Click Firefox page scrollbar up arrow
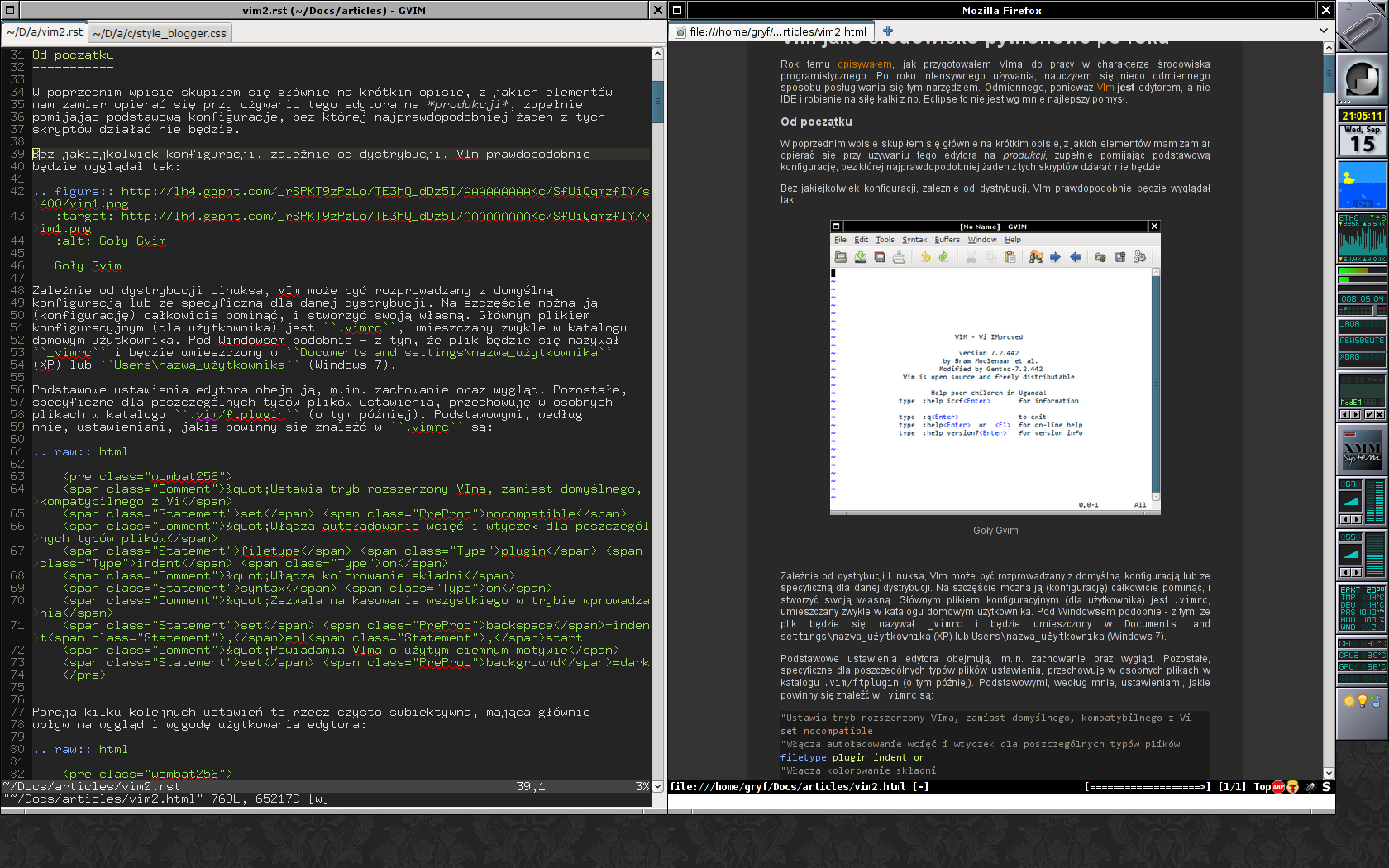Viewport: 1389px width, 868px height. tap(1329, 48)
